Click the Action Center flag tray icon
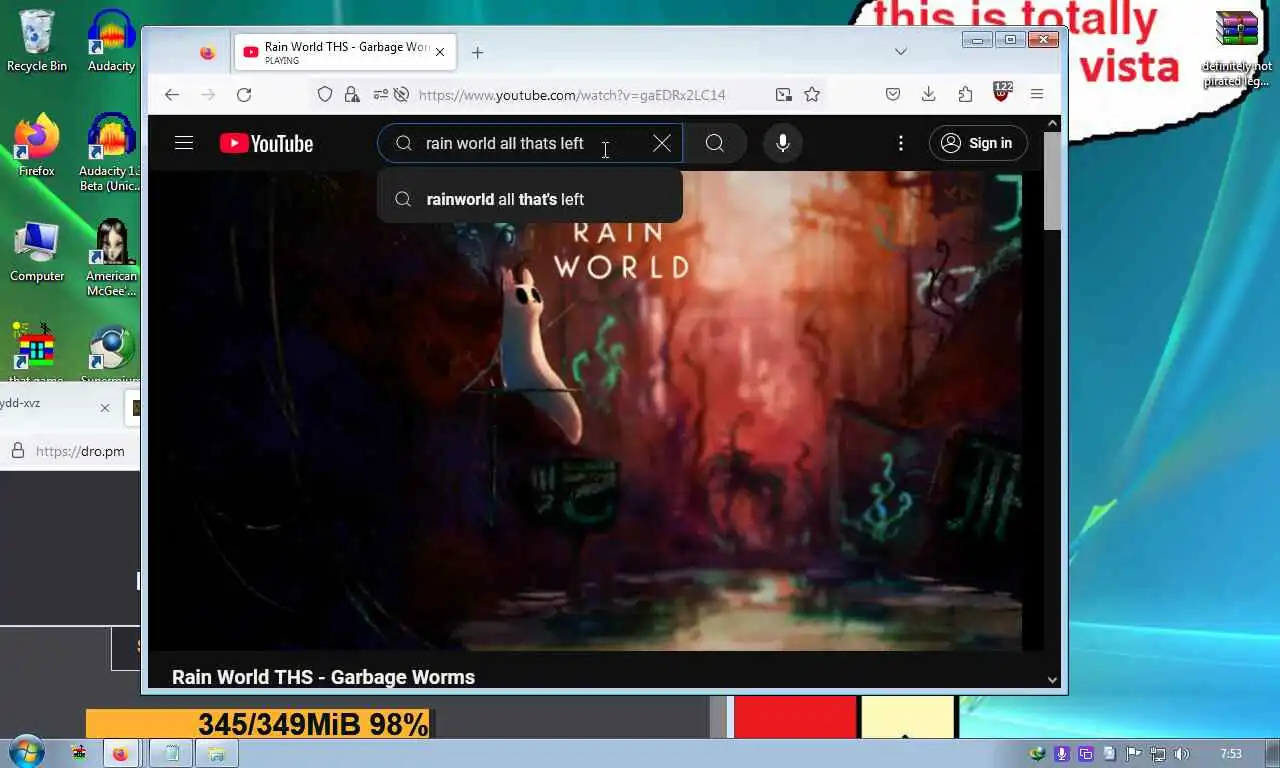 click(x=1134, y=754)
